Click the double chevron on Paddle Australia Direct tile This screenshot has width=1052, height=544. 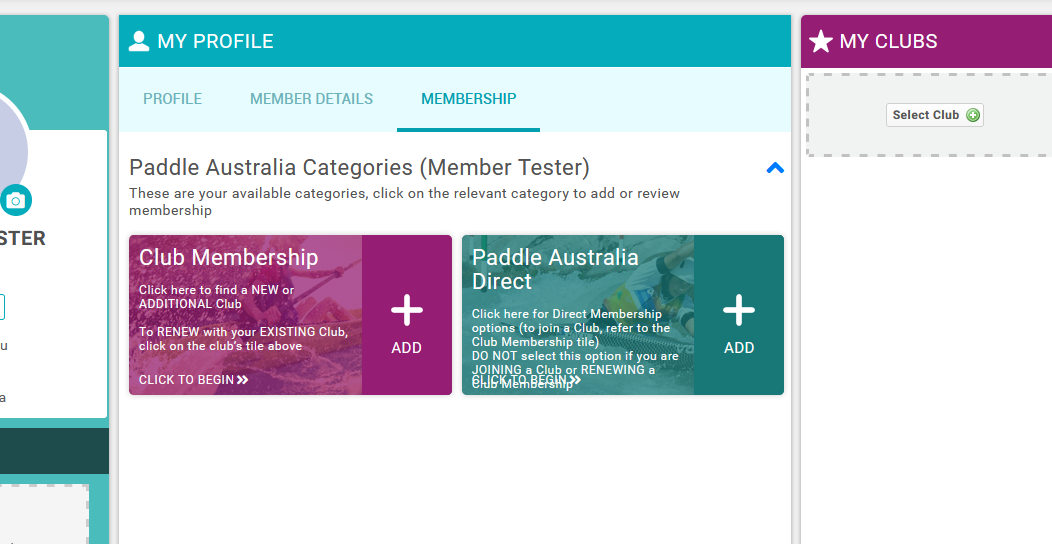[575, 380]
